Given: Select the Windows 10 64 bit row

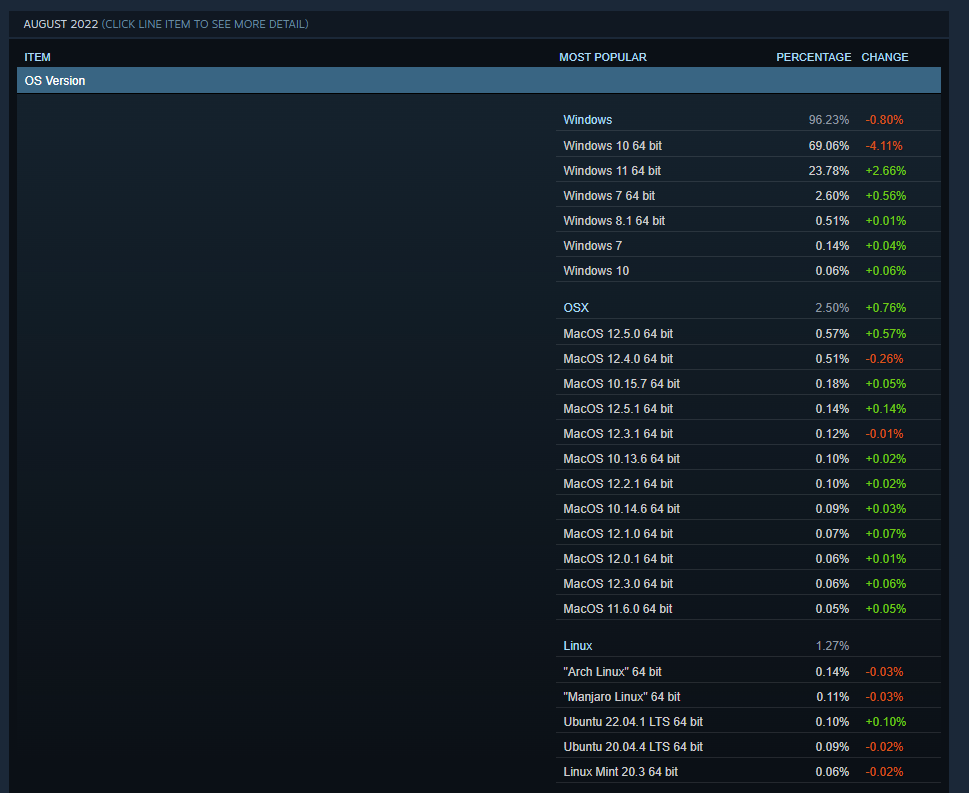Looking at the screenshot, I should pos(612,146).
